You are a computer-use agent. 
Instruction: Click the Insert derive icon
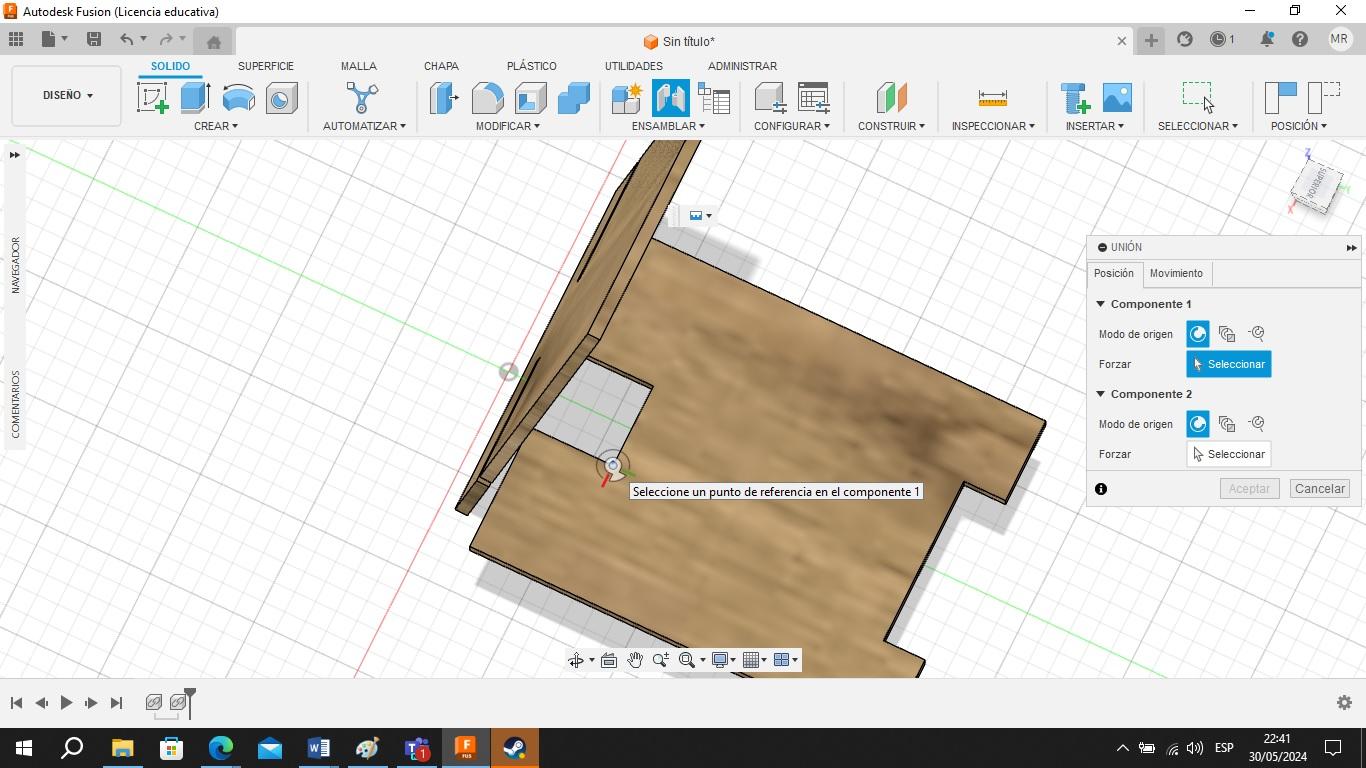[x=1075, y=98]
